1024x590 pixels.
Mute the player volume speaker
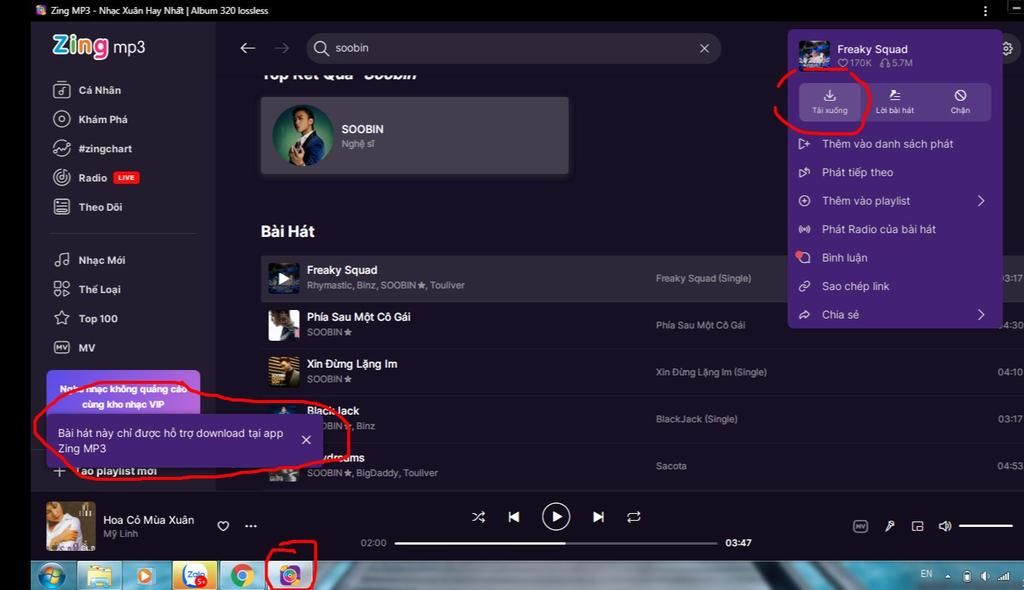tap(945, 526)
